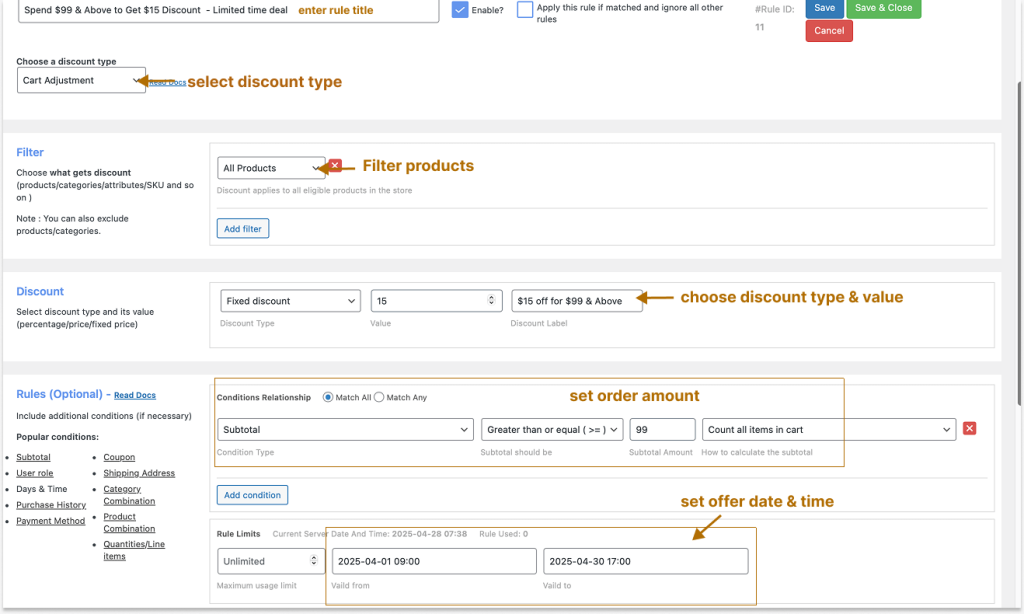Click the Filter section heading
The width and height of the screenshot is (1024, 614).
click(30, 152)
